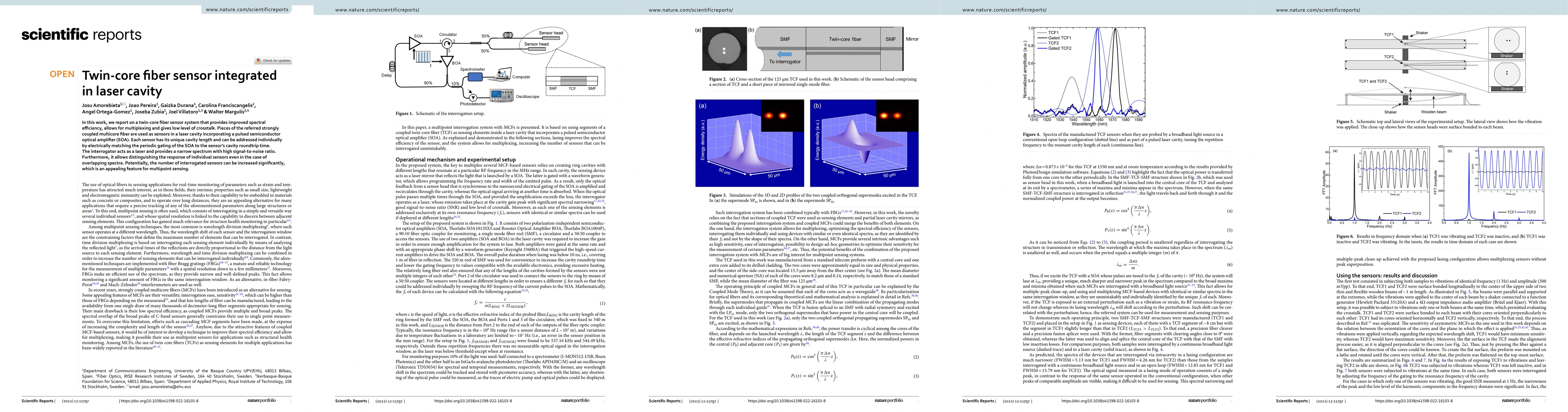Click the blue 'To interrogator' arrow in Figure 2
The height and width of the screenshot is (412, 1568).
click(x=785, y=54)
